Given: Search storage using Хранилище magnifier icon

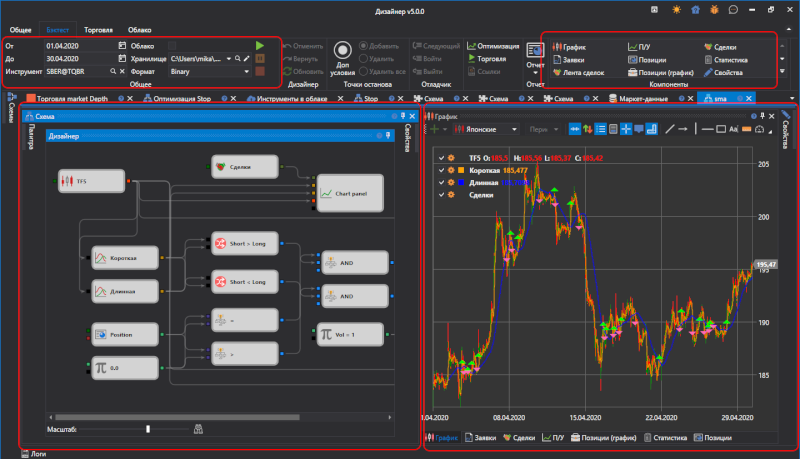Looking at the screenshot, I should coord(238,59).
